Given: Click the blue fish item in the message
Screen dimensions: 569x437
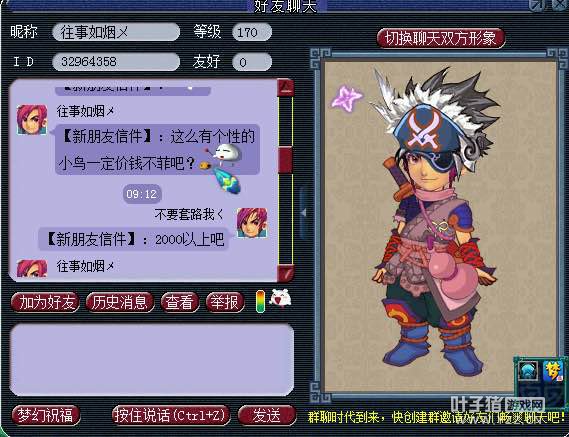Looking at the screenshot, I should coord(227,180).
